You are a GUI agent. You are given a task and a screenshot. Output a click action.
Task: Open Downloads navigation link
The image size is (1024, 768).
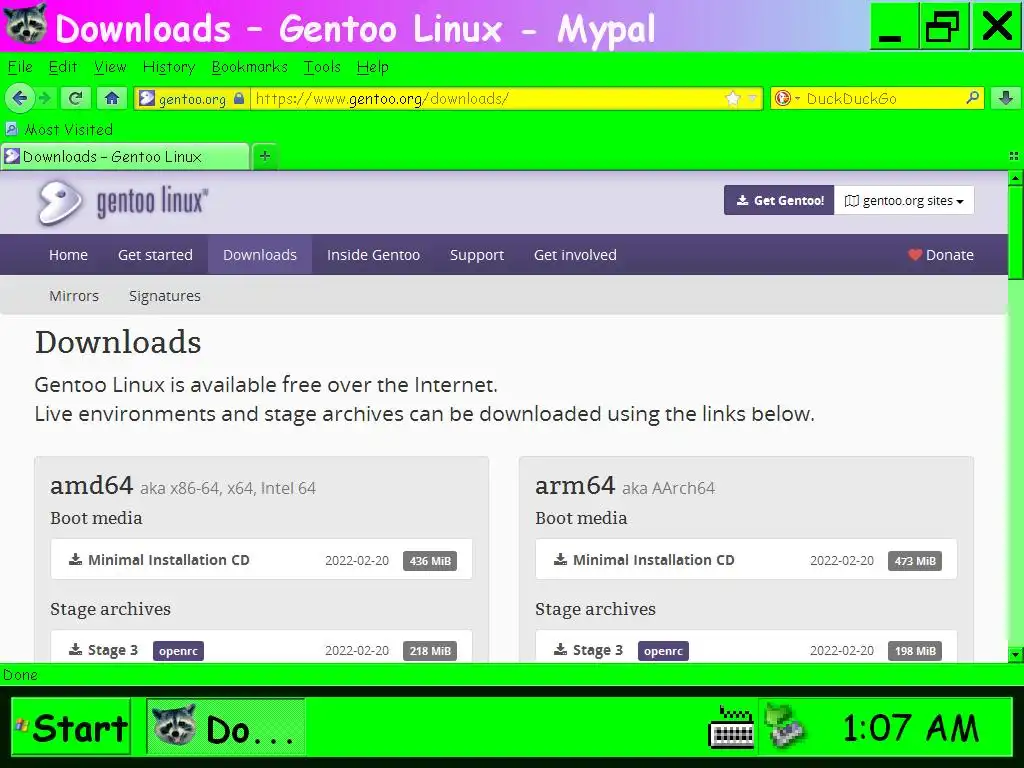(260, 255)
